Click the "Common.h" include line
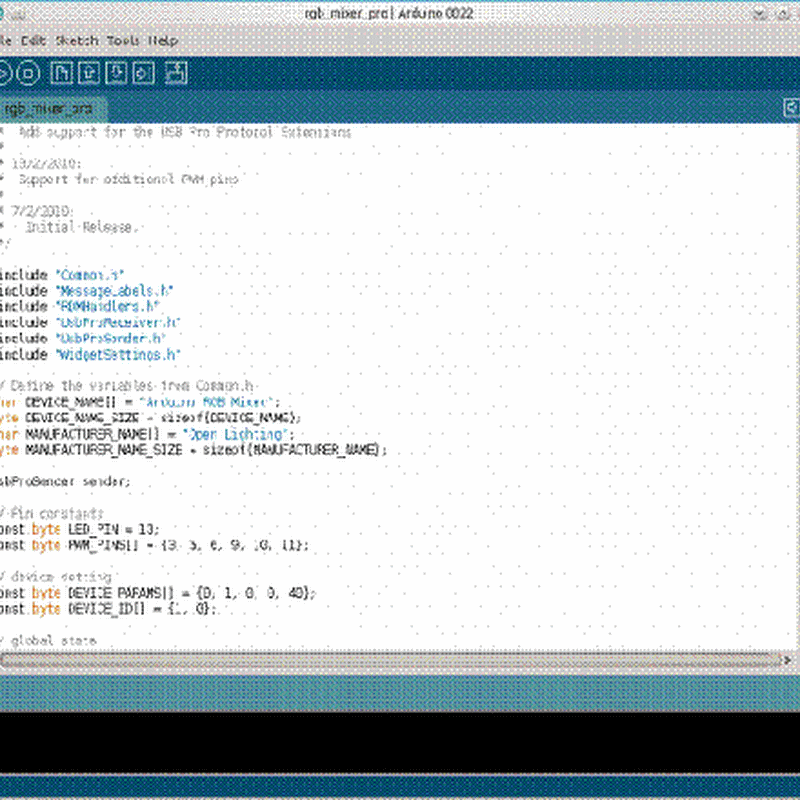Viewport: 800px width, 800px height. (x=62, y=275)
